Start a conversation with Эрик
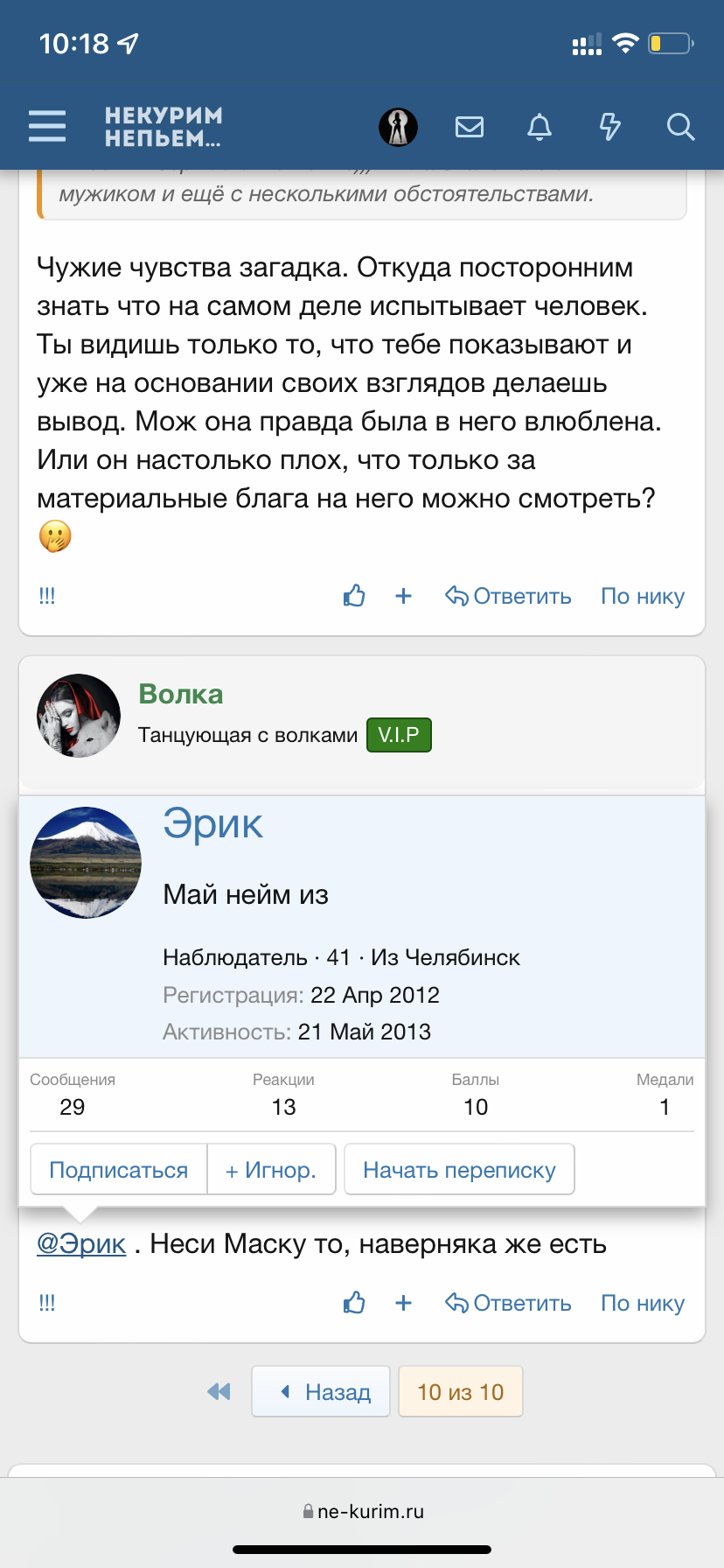This screenshot has height=1568, width=724. tap(459, 1170)
